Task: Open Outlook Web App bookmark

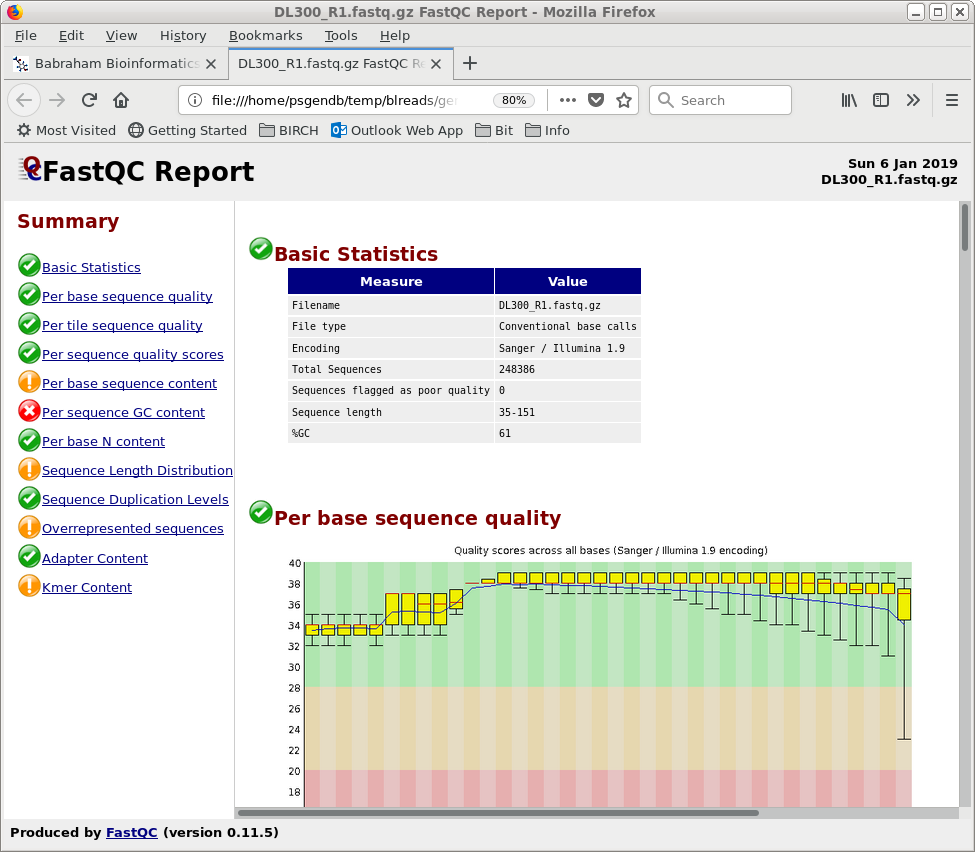Action: tap(397, 130)
